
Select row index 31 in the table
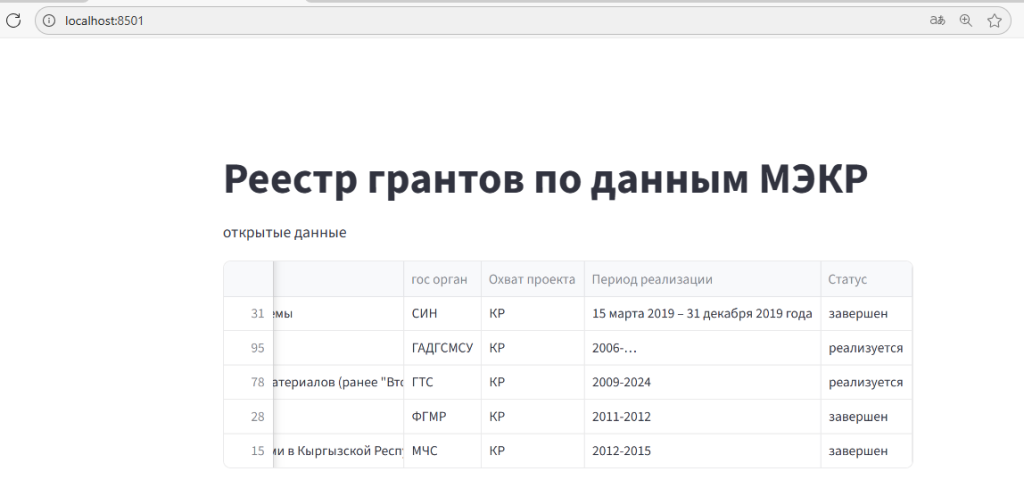tap(257, 314)
